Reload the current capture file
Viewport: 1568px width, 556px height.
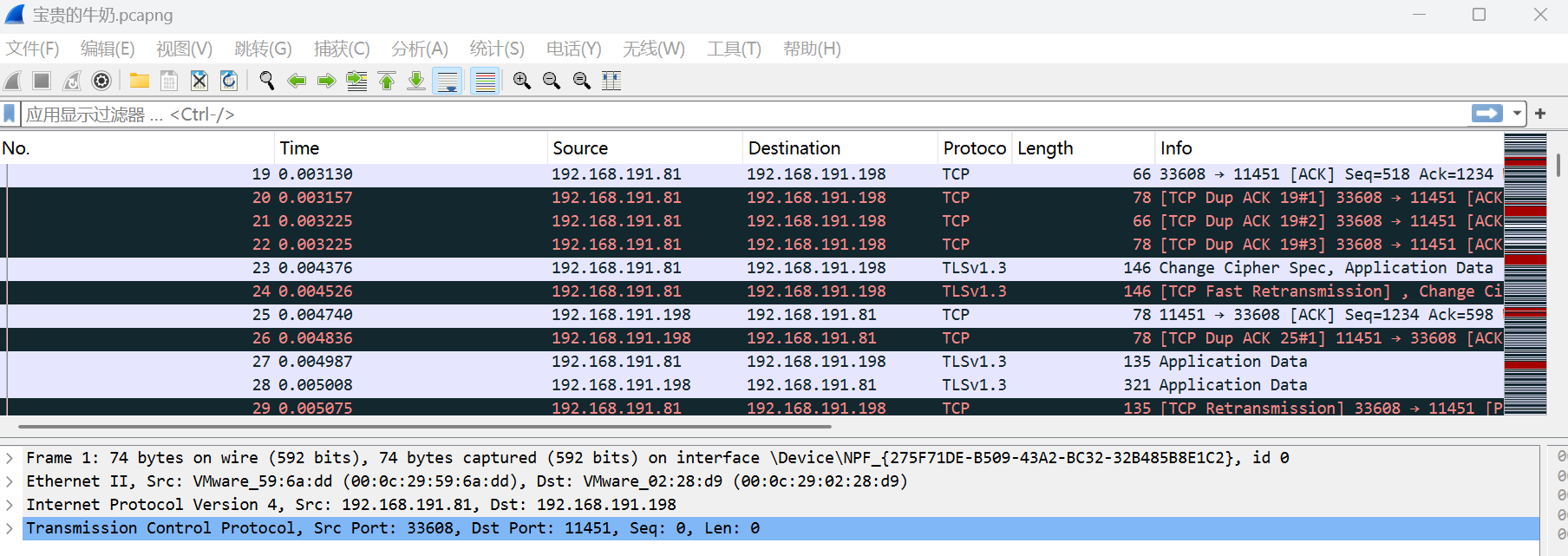229,81
